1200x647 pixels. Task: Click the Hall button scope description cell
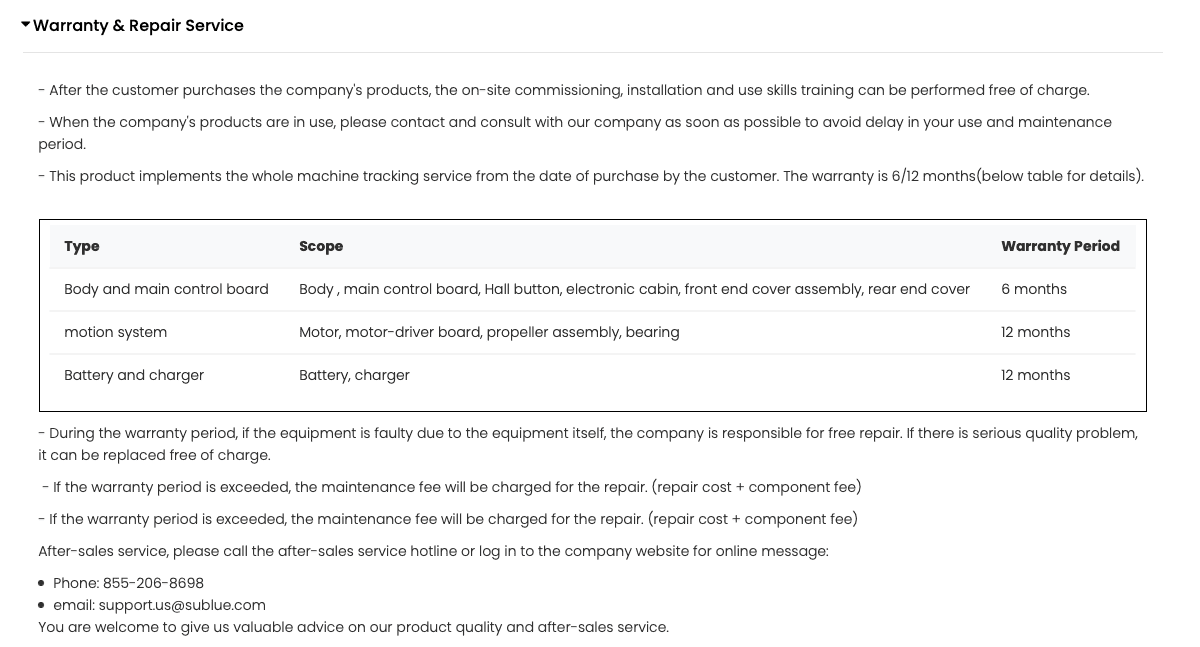[634, 289]
